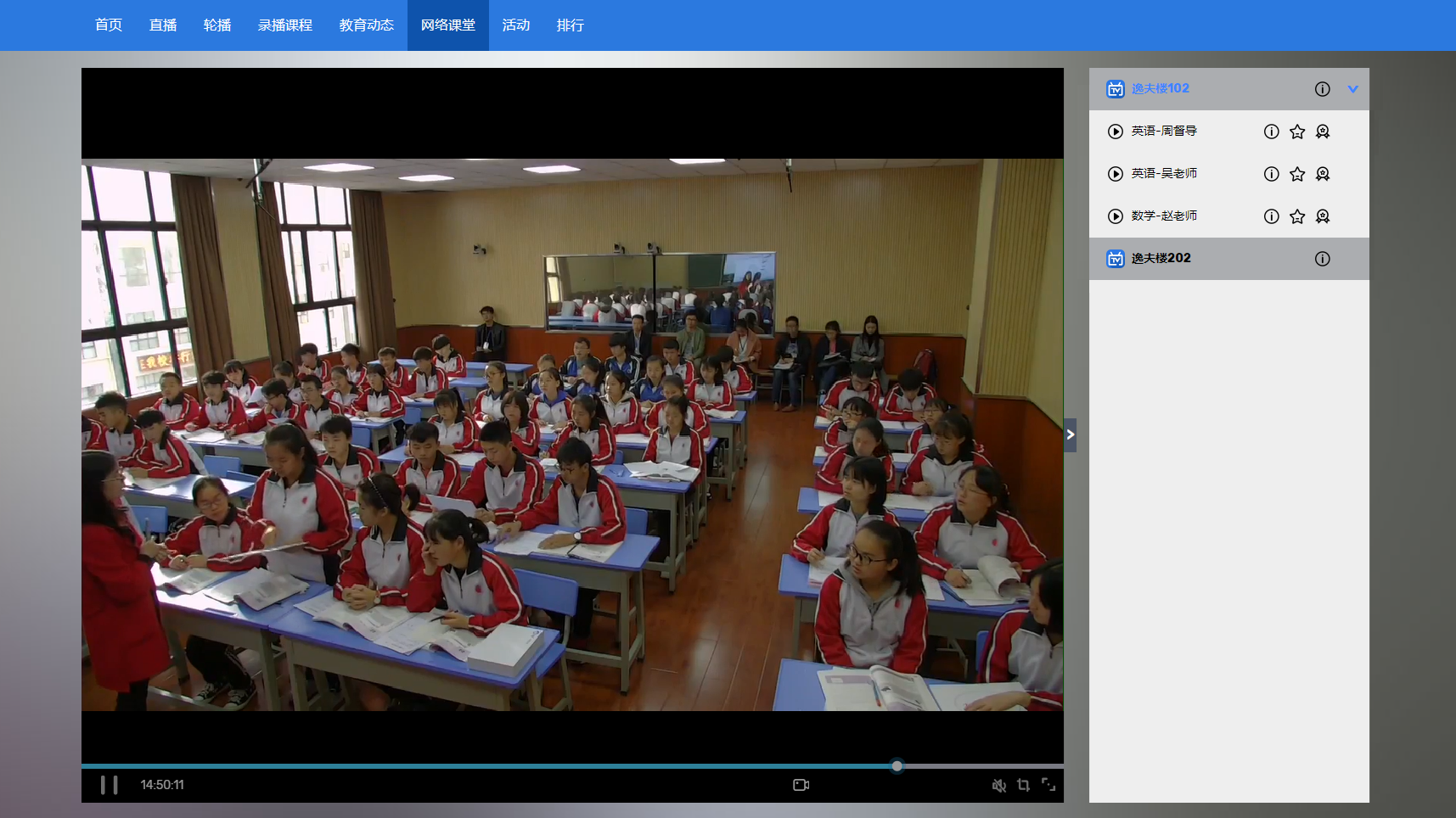The image size is (1456, 818).
Task: Click the badge icon for 英语-周督导
Action: pyautogui.click(x=1323, y=132)
